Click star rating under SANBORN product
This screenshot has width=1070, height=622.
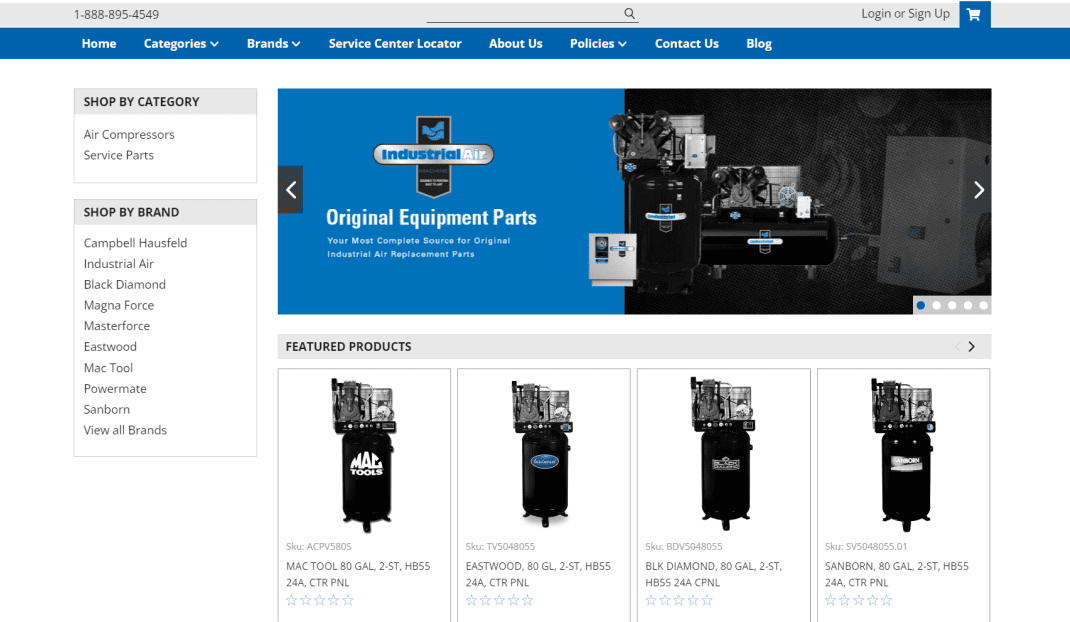(x=858, y=601)
